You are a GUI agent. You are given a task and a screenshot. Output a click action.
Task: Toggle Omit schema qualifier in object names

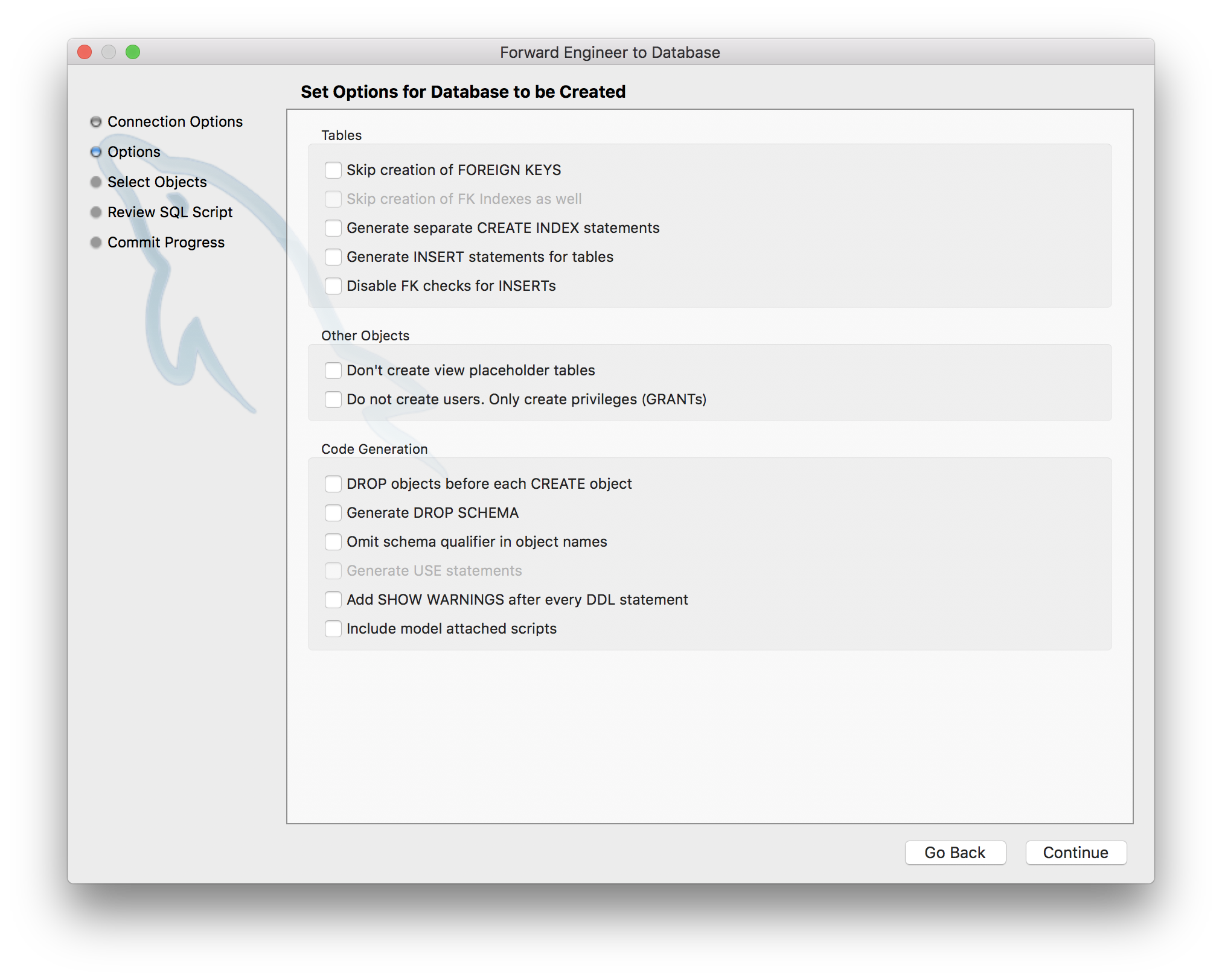coord(334,542)
